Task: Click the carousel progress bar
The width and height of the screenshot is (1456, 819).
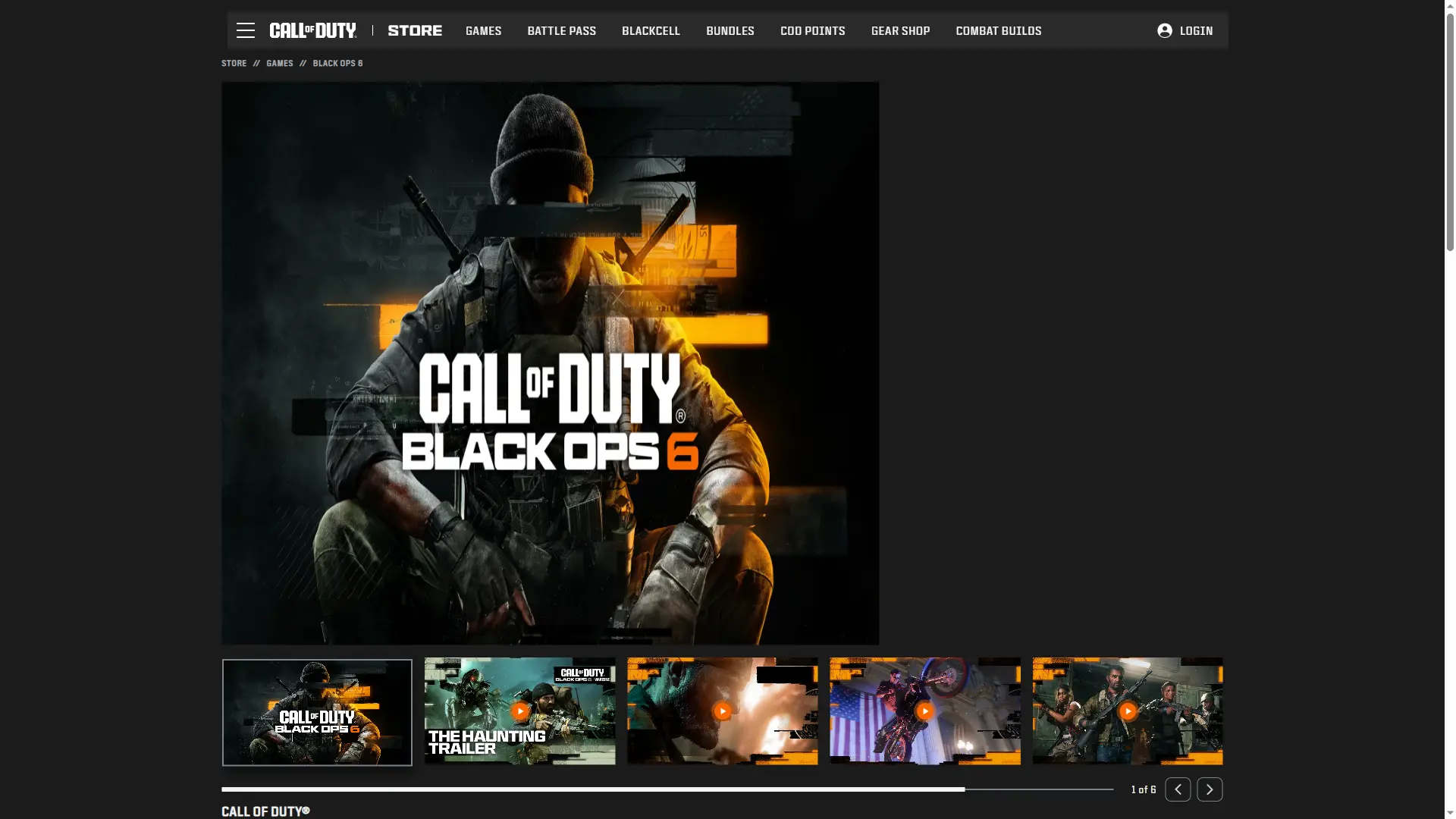Action: [667, 789]
